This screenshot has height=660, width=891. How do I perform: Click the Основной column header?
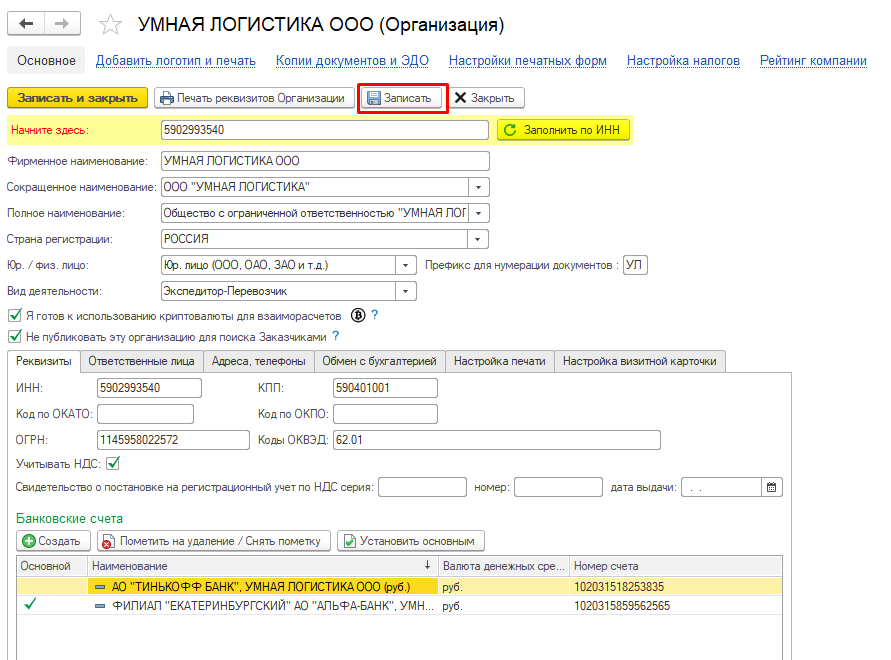(52, 566)
